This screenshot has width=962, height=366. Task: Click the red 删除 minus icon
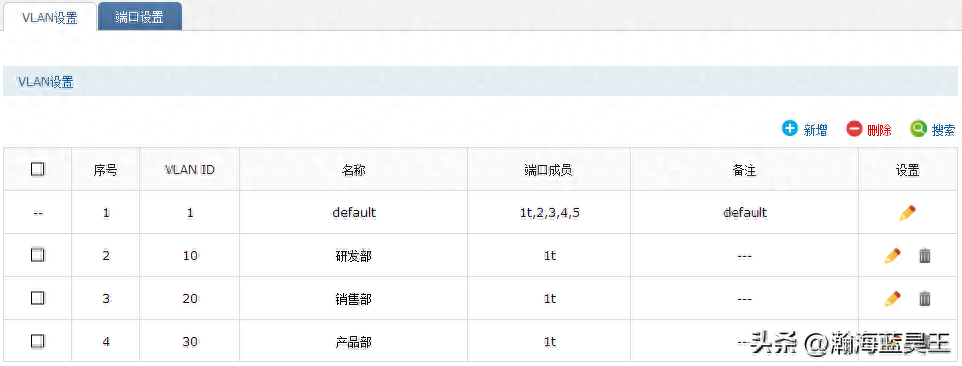[x=854, y=129]
